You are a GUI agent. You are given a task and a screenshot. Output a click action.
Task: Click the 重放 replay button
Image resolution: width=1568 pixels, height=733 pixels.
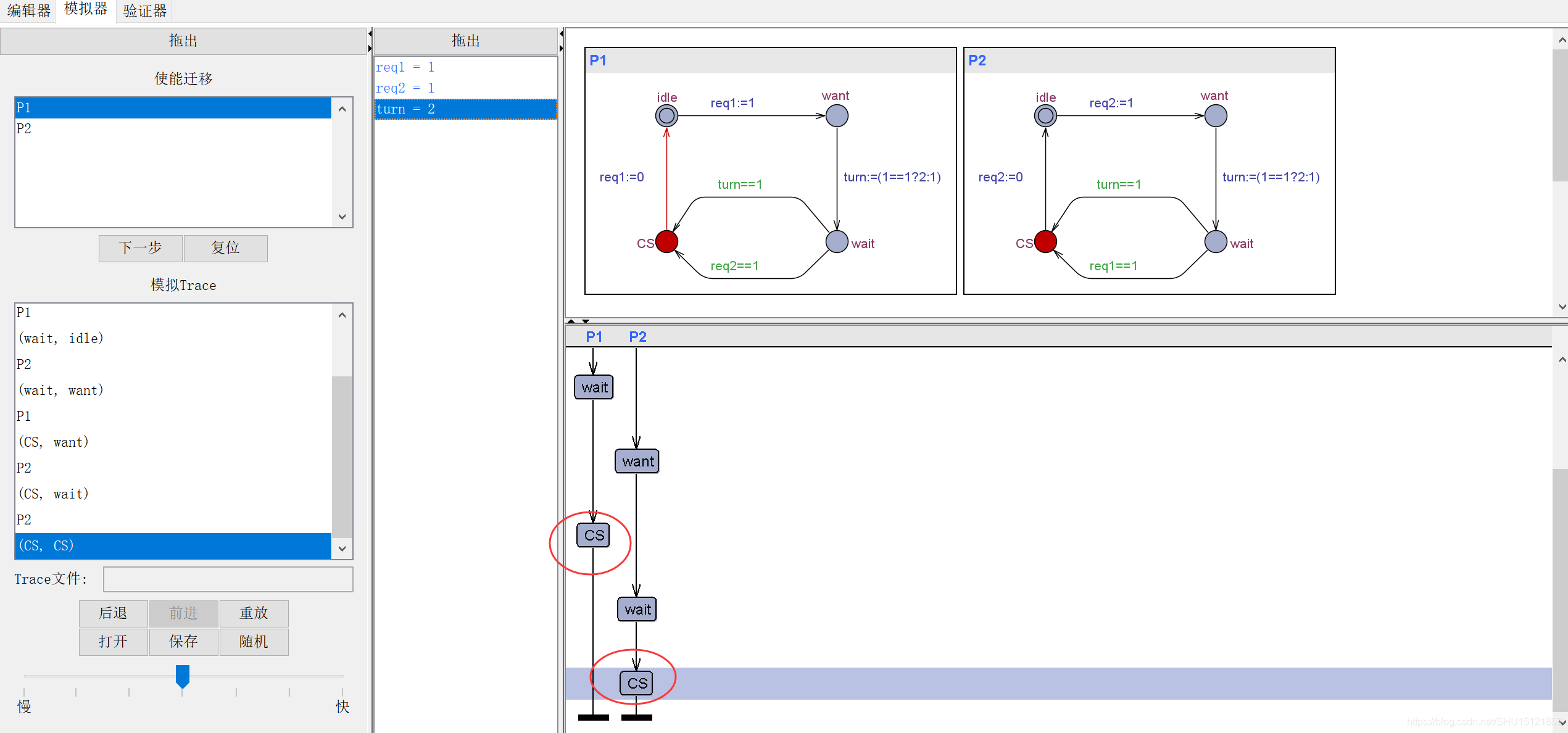pos(254,613)
